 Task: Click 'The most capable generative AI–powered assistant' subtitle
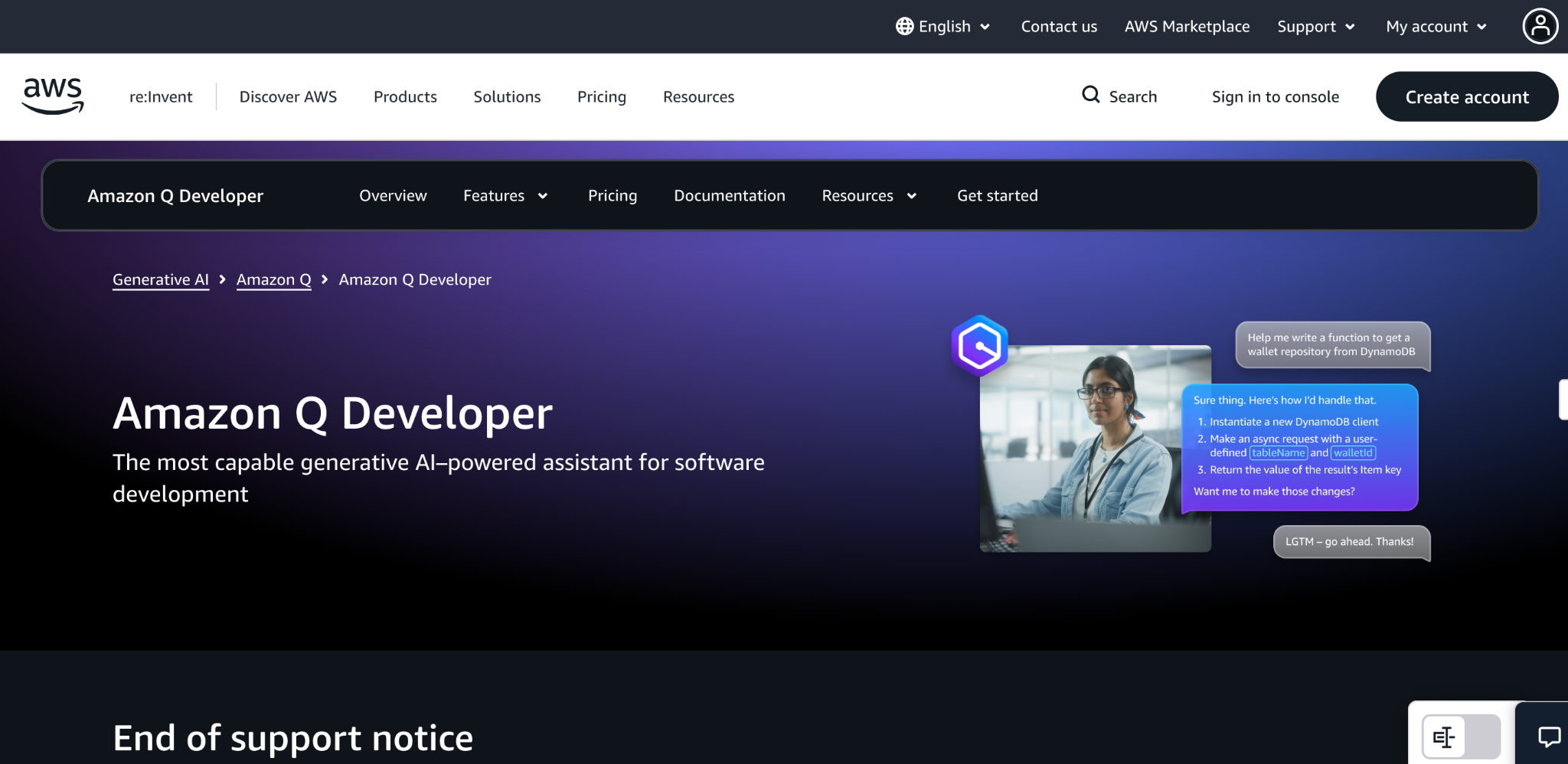point(439,478)
